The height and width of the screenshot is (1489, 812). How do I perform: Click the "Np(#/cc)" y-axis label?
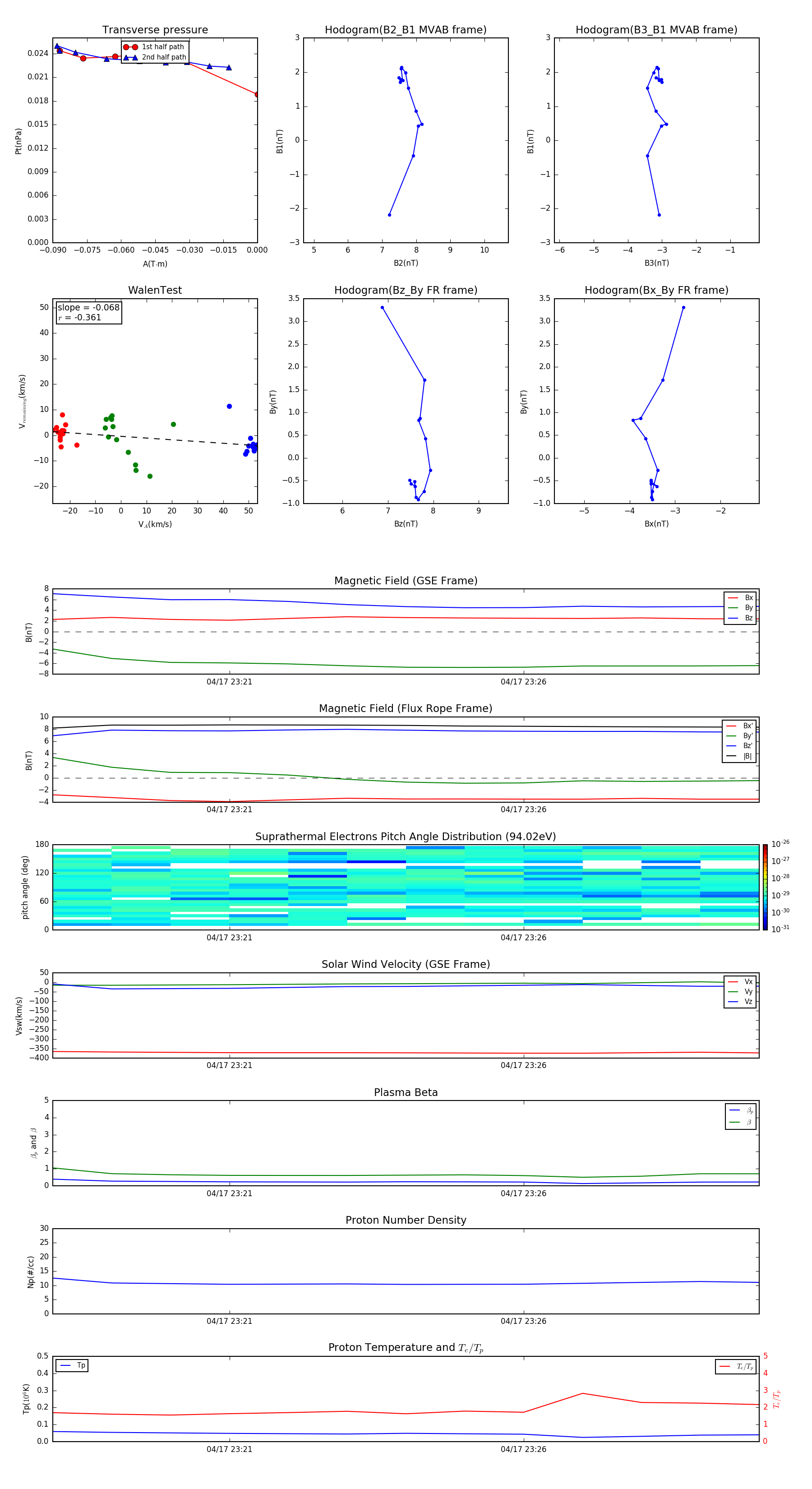[x=31, y=1271]
